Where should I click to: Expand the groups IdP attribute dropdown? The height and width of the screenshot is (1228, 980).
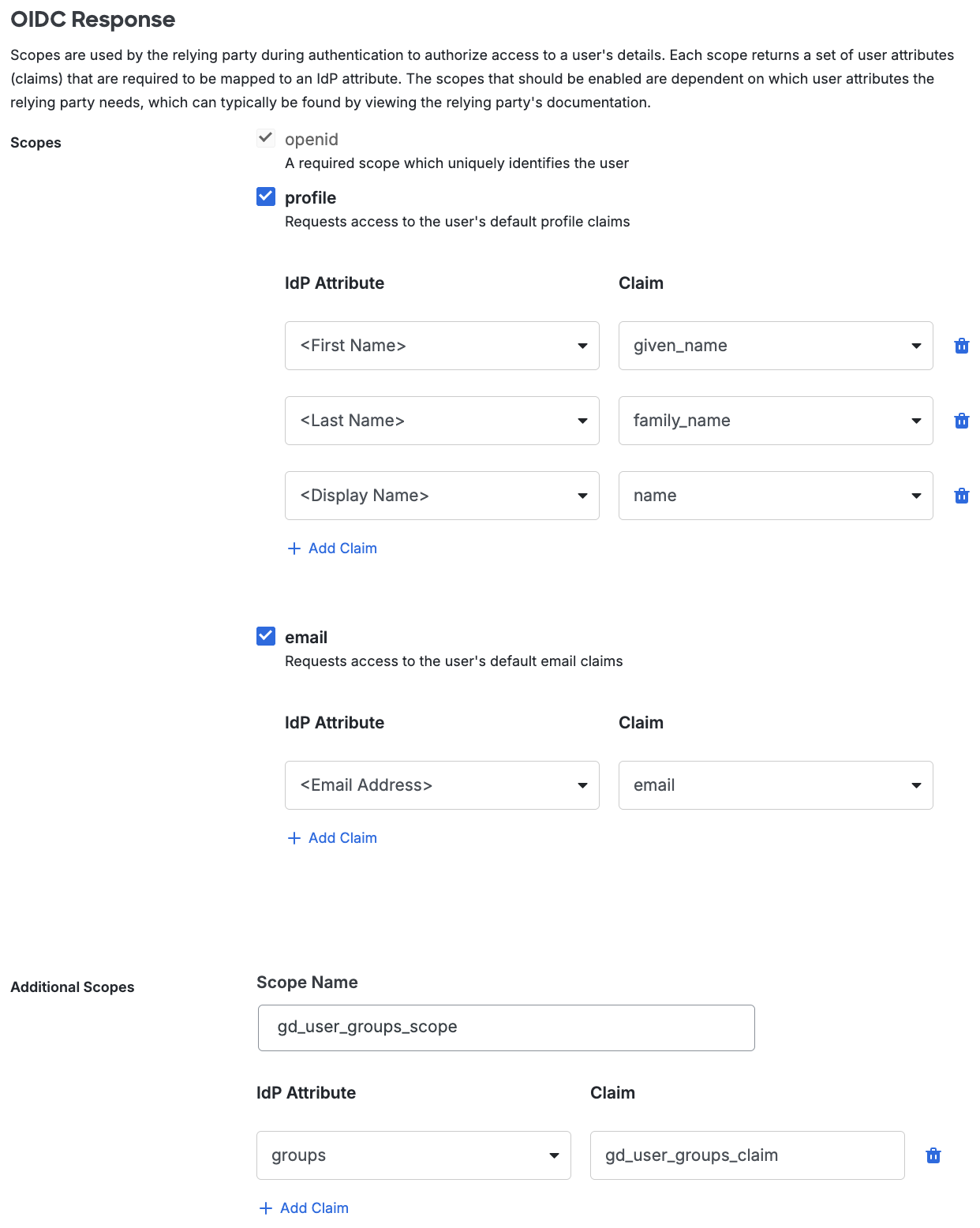click(555, 1155)
